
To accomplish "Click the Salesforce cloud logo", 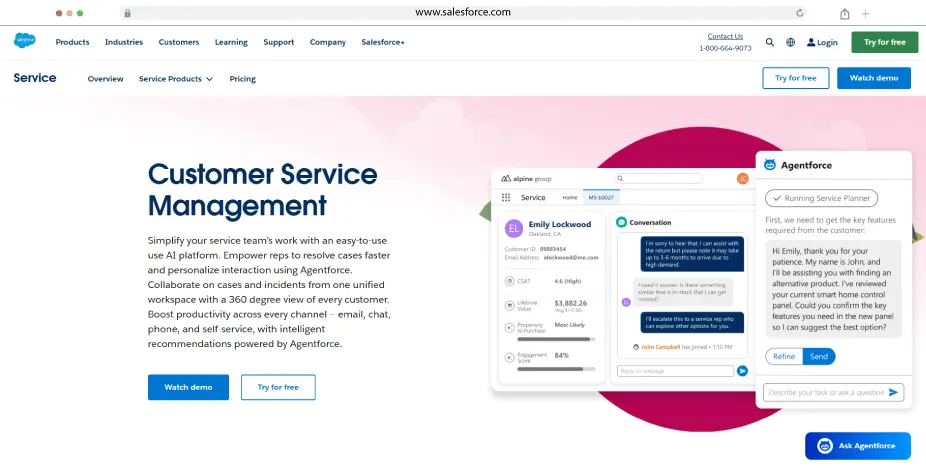I will click(x=25, y=41).
